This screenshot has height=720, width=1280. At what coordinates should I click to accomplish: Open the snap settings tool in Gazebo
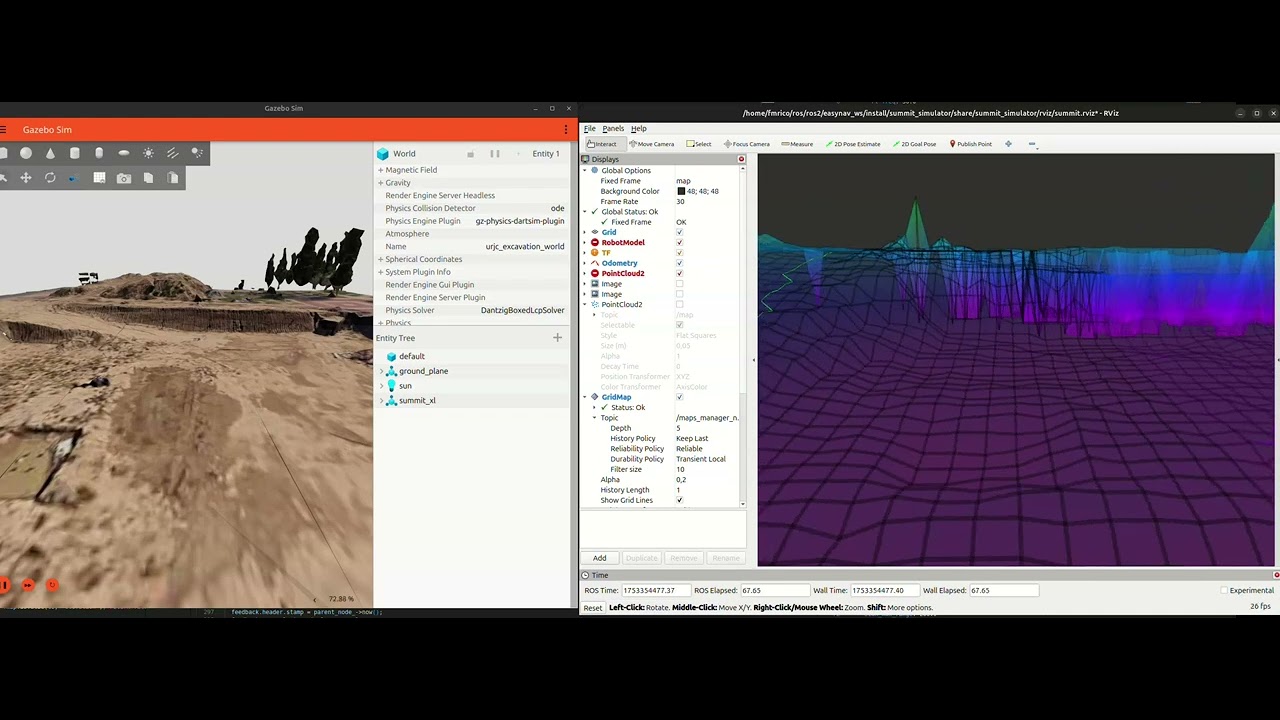pyautogui.click(x=72, y=179)
